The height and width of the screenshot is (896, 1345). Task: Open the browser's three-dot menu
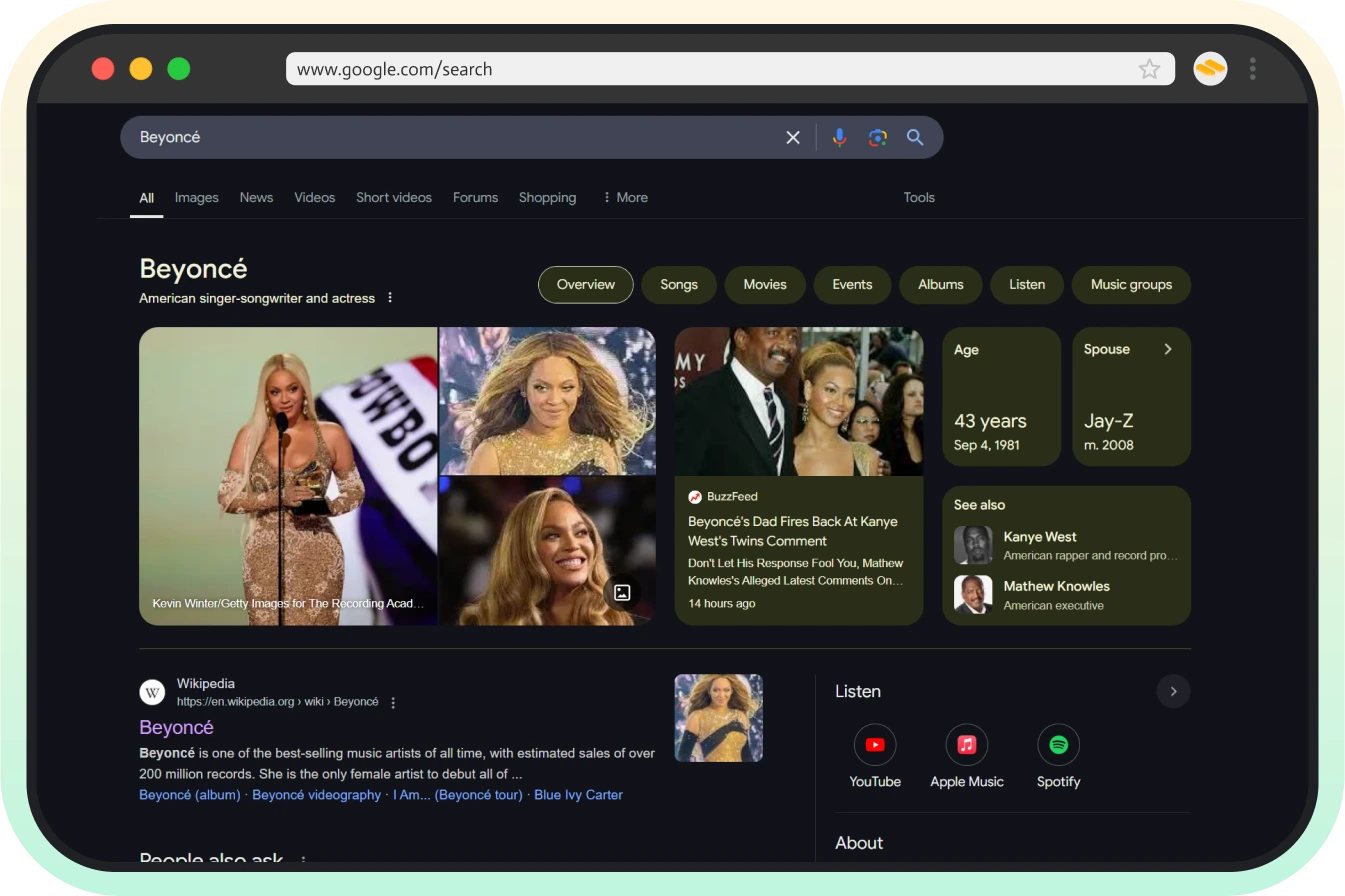pos(1252,68)
